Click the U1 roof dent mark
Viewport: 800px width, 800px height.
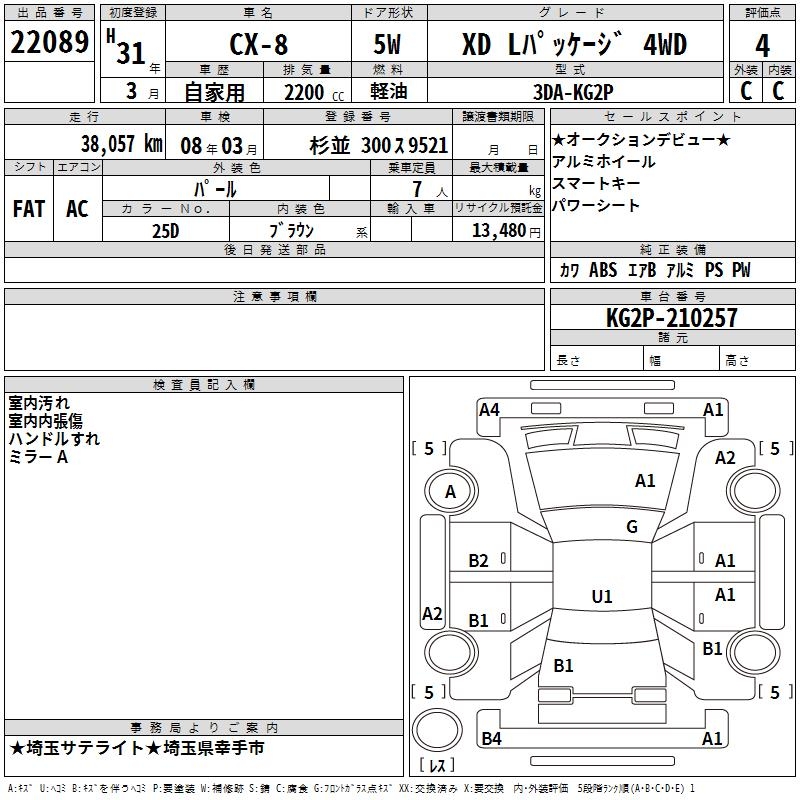pos(602,596)
